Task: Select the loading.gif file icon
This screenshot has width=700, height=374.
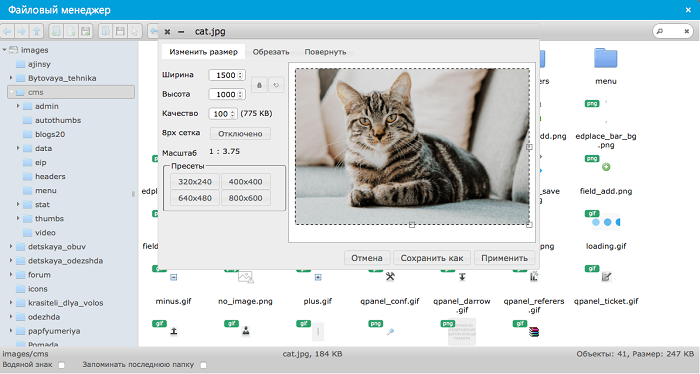Action: pyautogui.click(x=606, y=222)
